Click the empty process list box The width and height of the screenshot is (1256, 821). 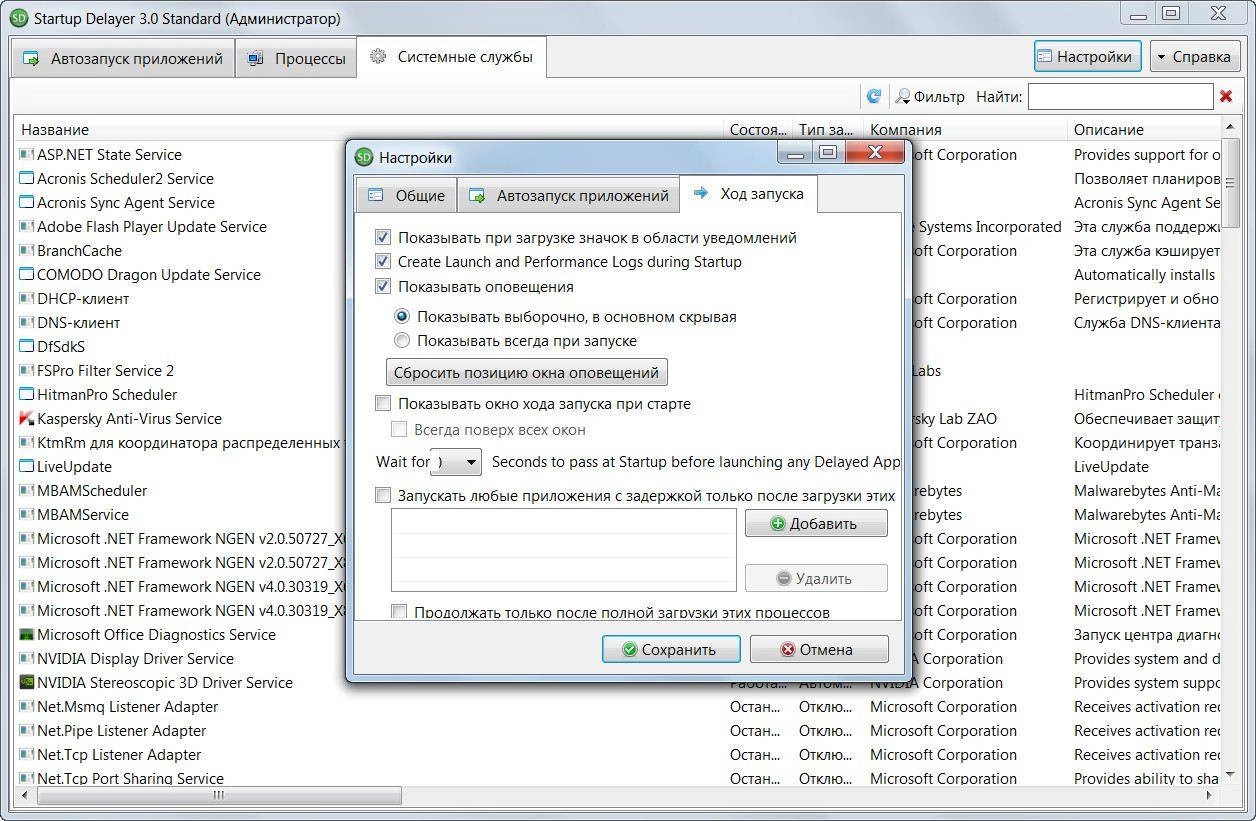coord(564,550)
